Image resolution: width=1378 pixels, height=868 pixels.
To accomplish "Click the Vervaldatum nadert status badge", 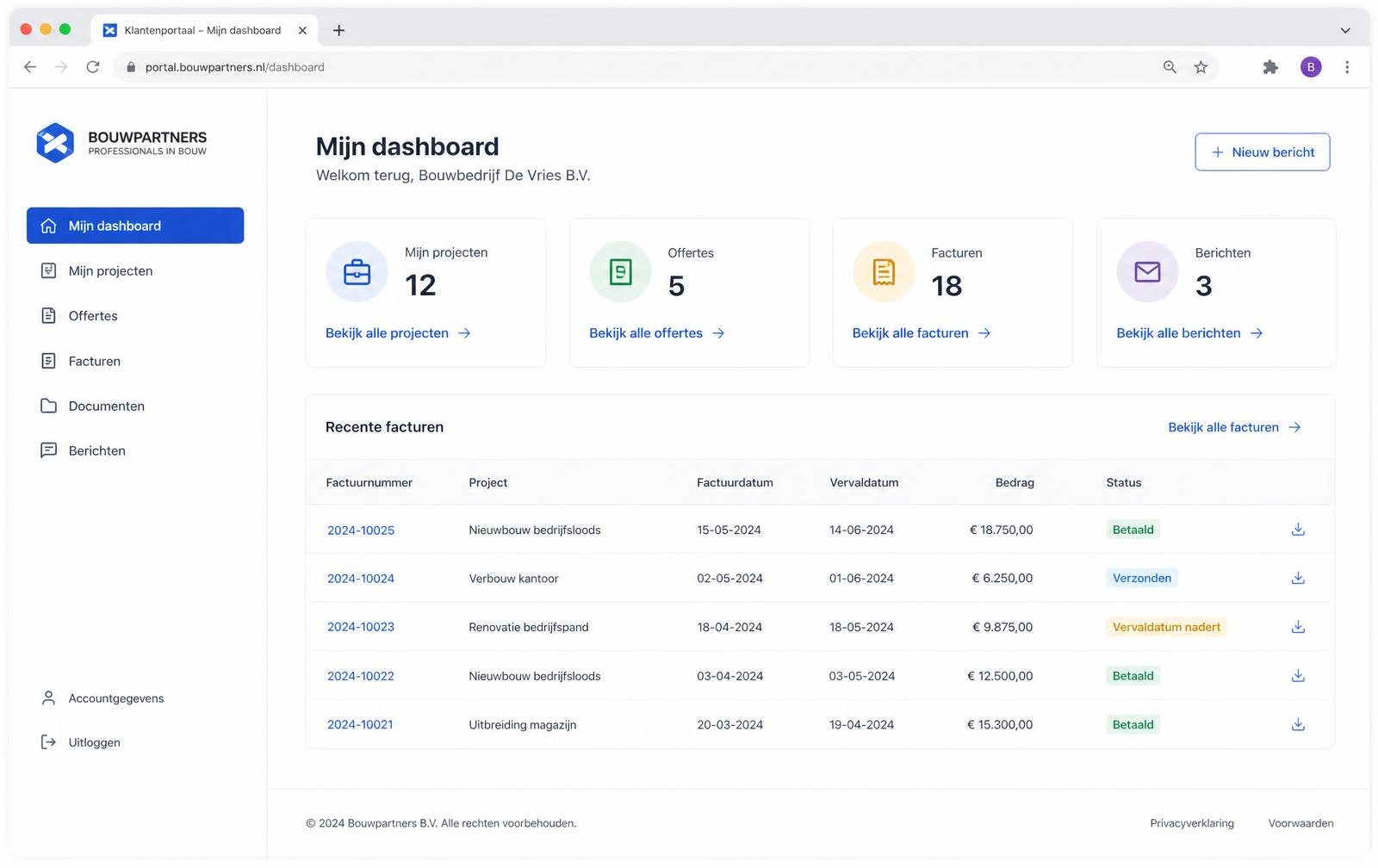I will [x=1166, y=627].
